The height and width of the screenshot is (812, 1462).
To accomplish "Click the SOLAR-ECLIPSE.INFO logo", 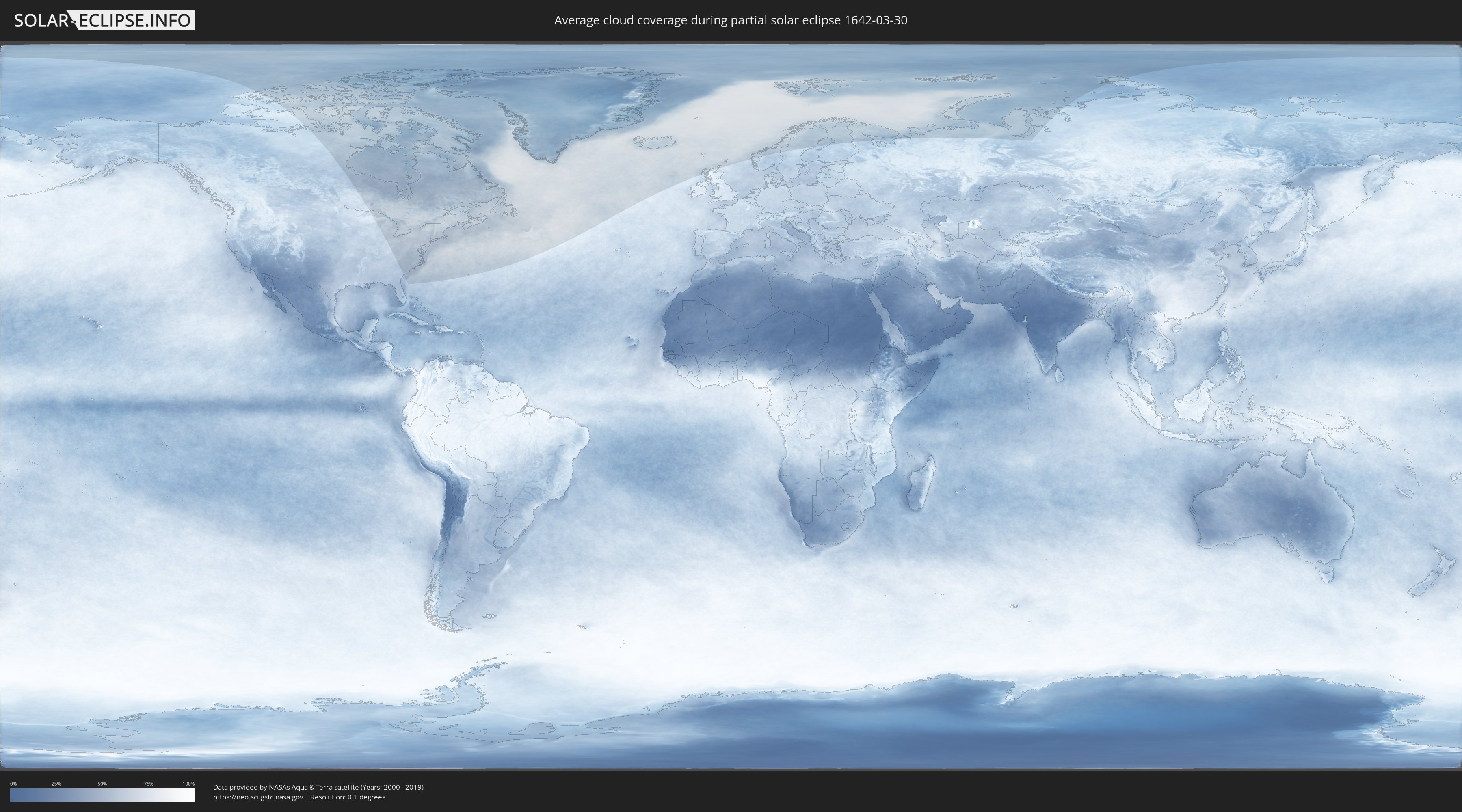I will (103, 20).
